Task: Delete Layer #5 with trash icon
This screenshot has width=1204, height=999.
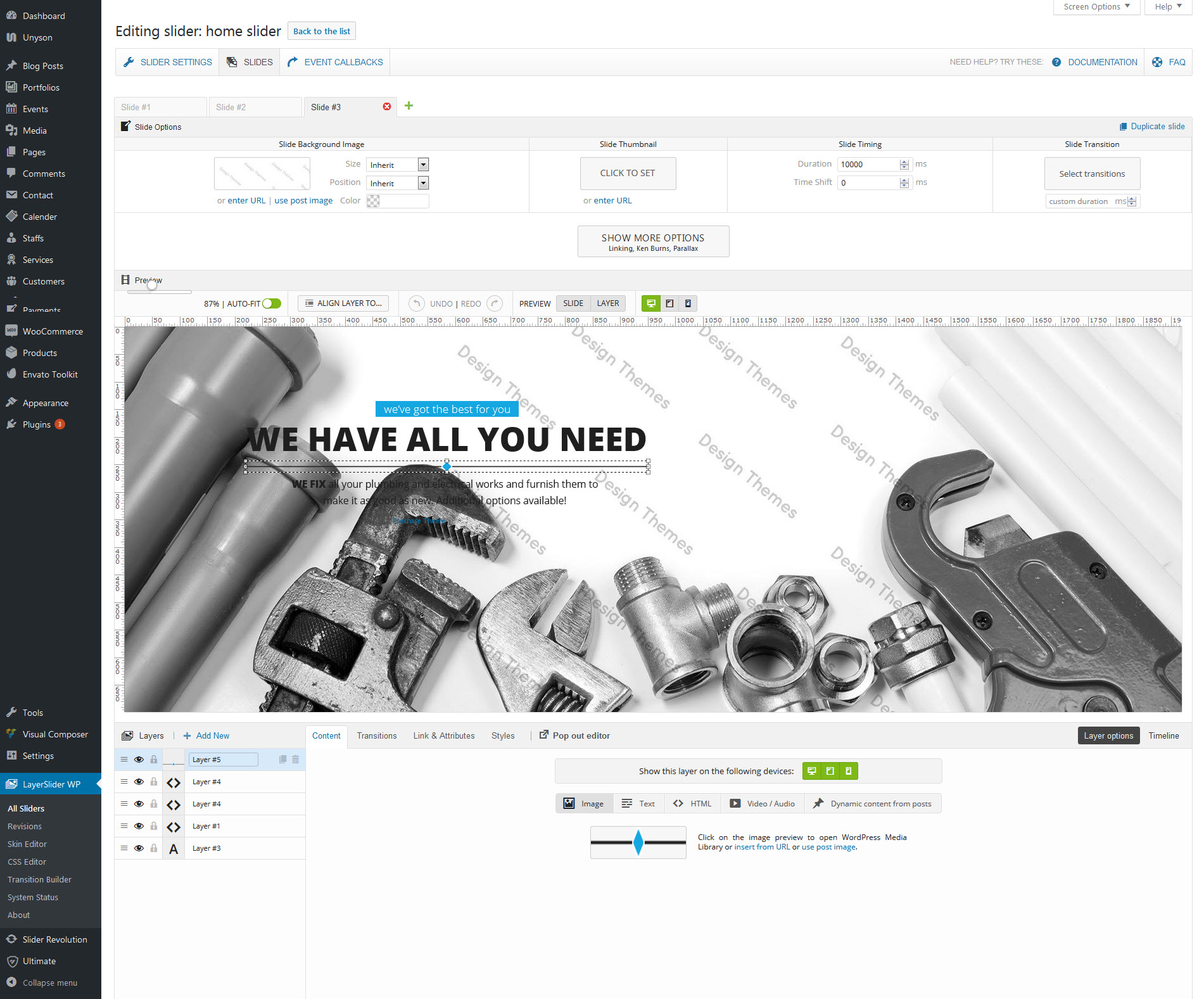Action: click(296, 760)
